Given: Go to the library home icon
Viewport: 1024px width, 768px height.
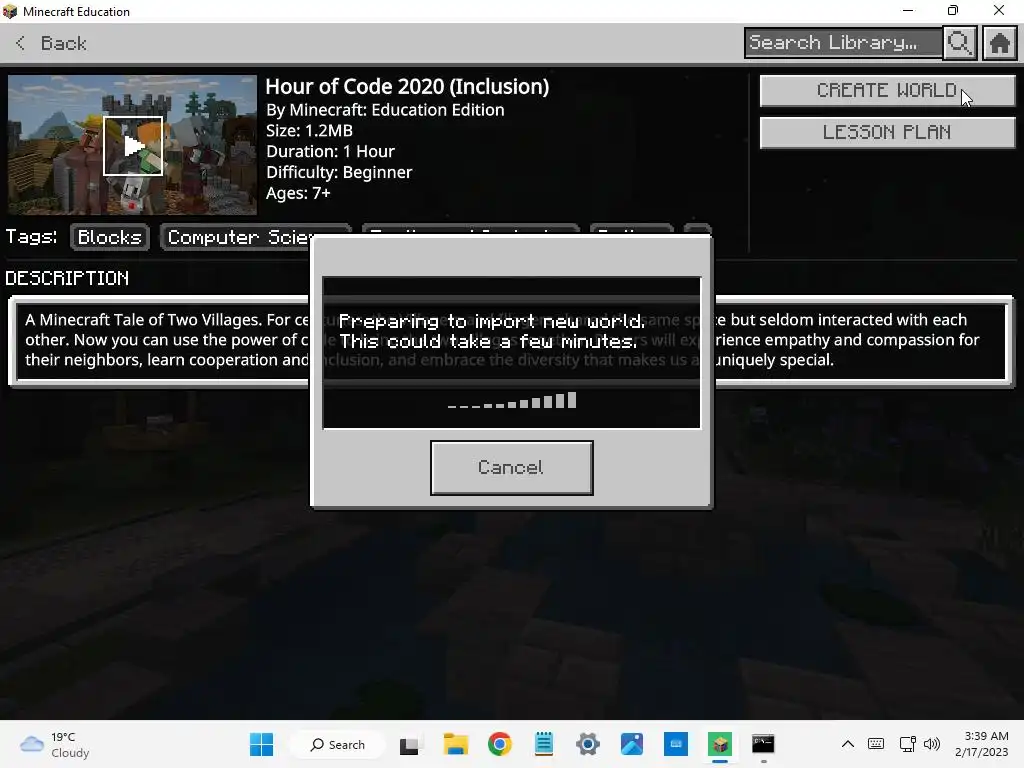Looking at the screenshot, I should [999, 43].
